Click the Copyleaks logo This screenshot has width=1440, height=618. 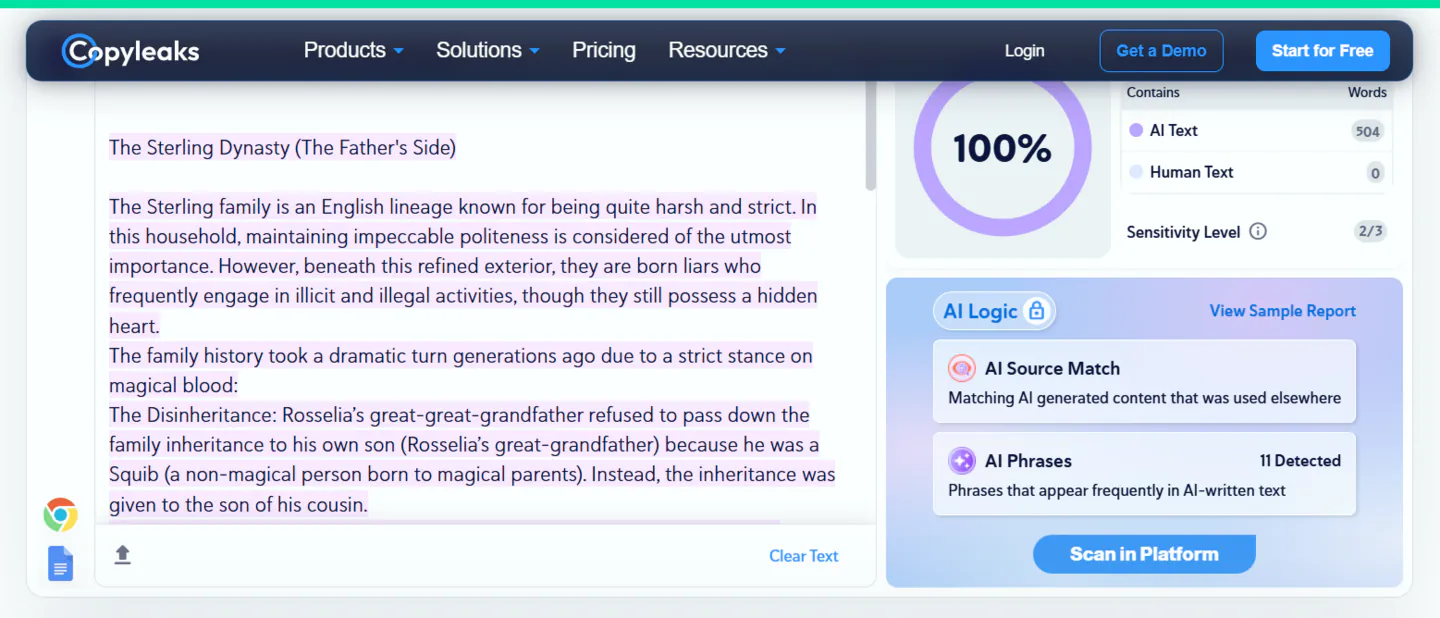point(131,51)
